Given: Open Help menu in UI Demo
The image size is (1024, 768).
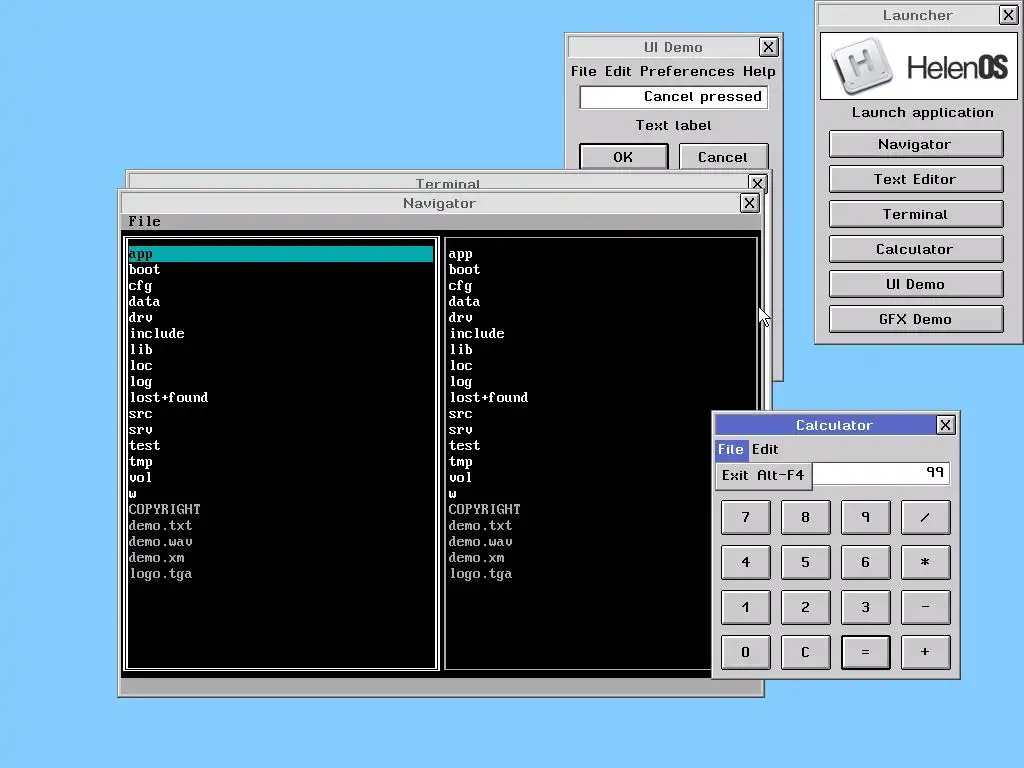Looking at the screenshot, I should click(x=759, y=71).
